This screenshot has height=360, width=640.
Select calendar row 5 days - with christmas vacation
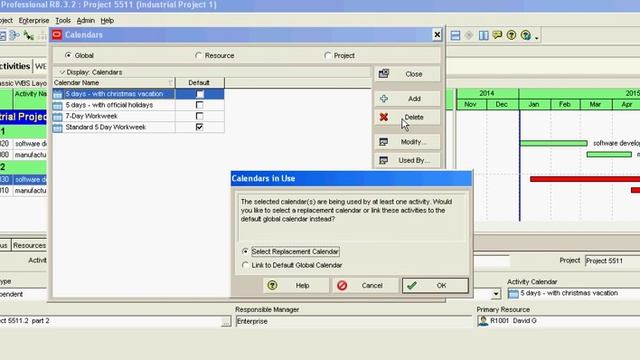(138, 94)
